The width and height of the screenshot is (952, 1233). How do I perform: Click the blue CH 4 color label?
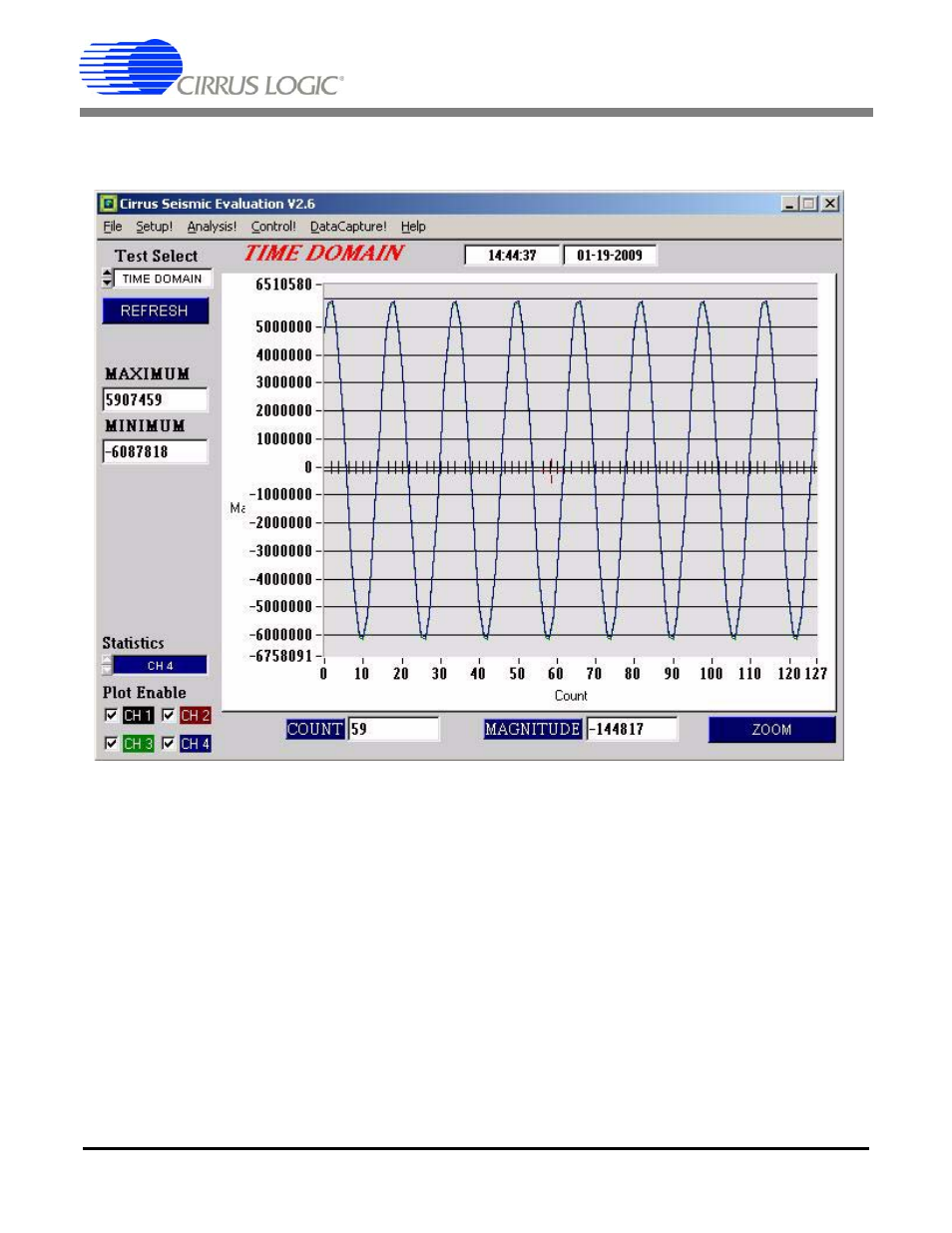[x=195, y=744]
